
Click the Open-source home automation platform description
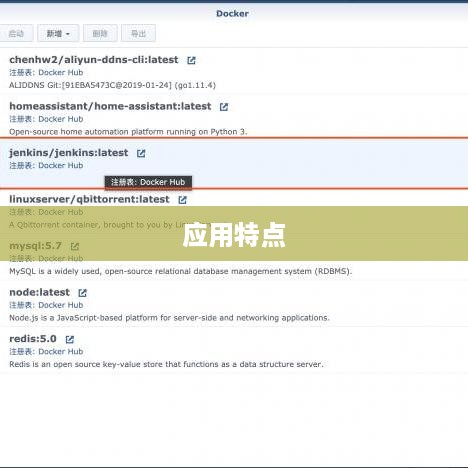pyautogui.click(x=128, y=132)
